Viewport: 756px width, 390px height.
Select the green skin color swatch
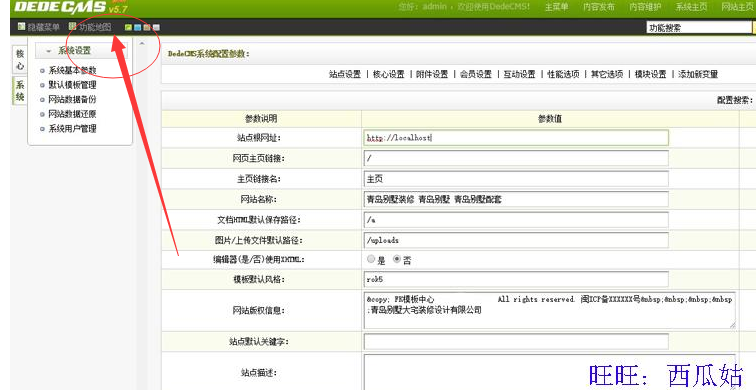click(x=128, y=27)
